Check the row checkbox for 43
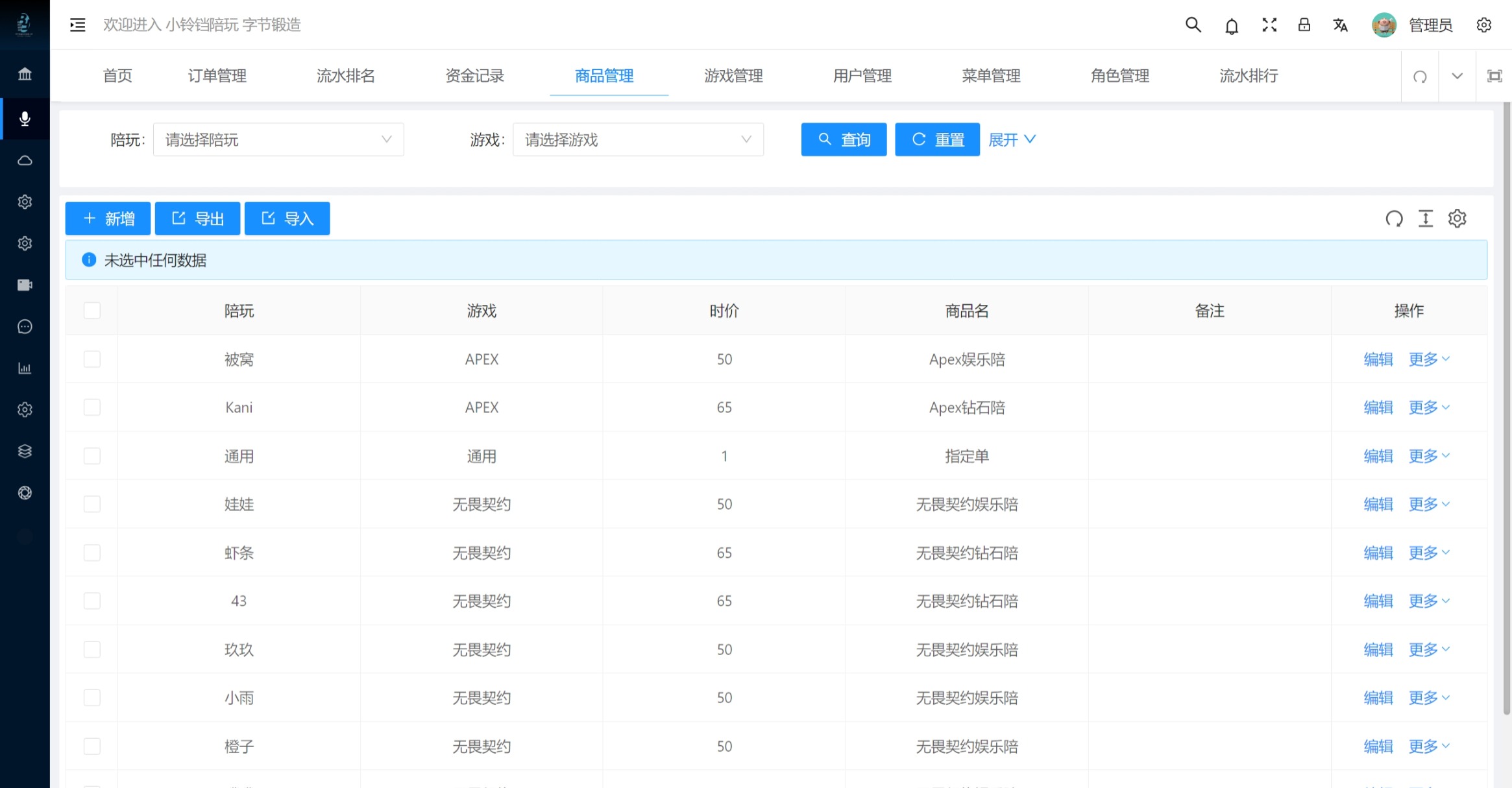 coord(92,601)
